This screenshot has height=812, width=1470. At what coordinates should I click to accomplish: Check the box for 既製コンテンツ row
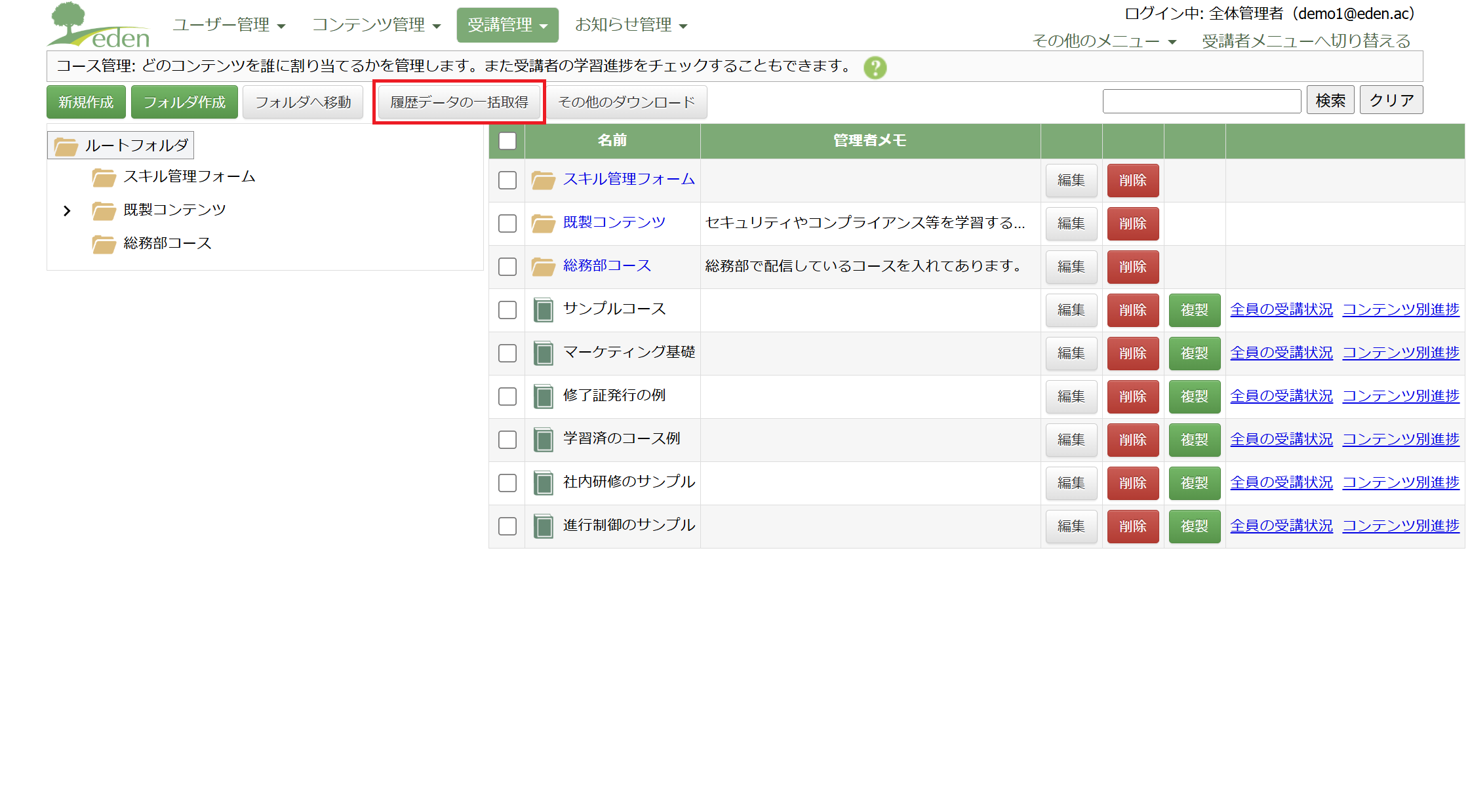pyautogui.click(x=507, y=223)
